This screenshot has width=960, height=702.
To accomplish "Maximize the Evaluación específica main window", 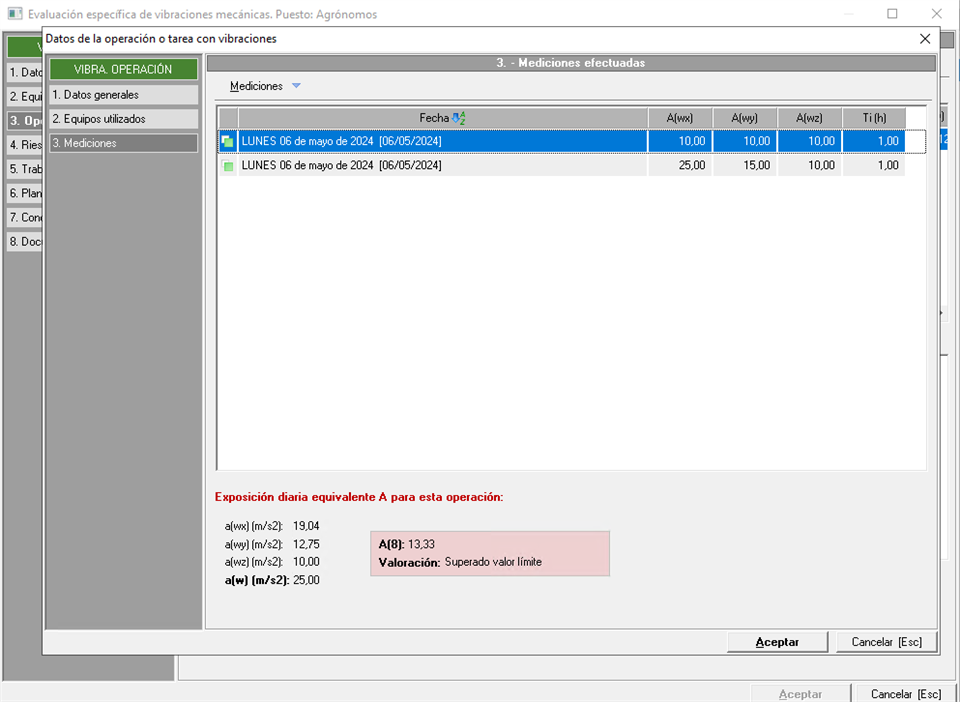I will coord(892,14).
